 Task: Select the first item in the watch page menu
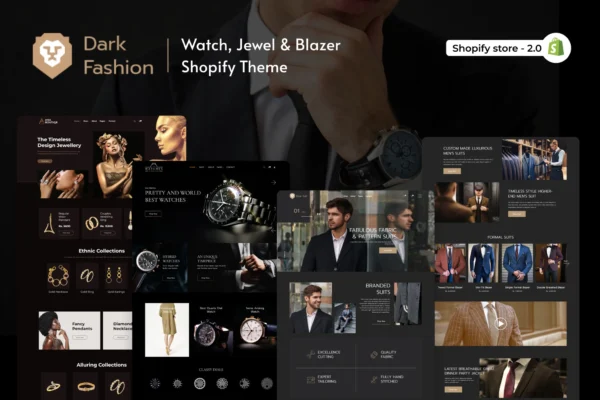[x=192, y=167]
